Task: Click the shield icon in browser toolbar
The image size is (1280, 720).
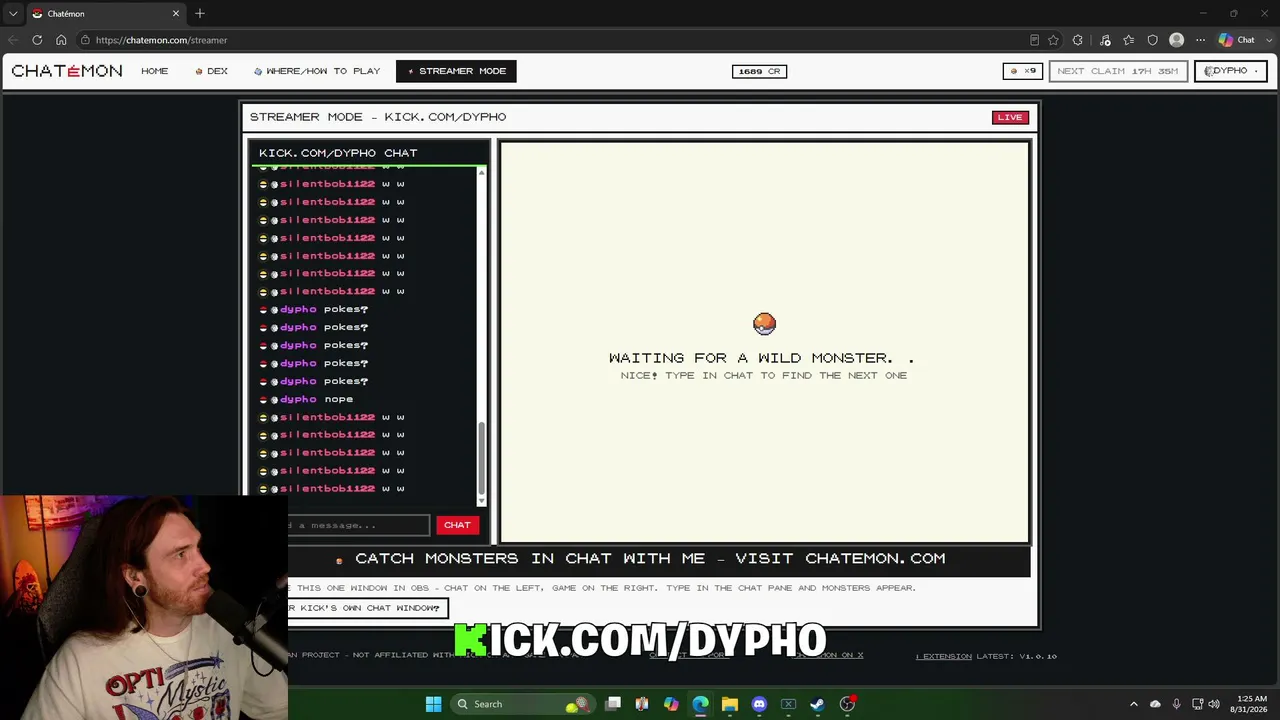Action: click(x=1153, y=40)
